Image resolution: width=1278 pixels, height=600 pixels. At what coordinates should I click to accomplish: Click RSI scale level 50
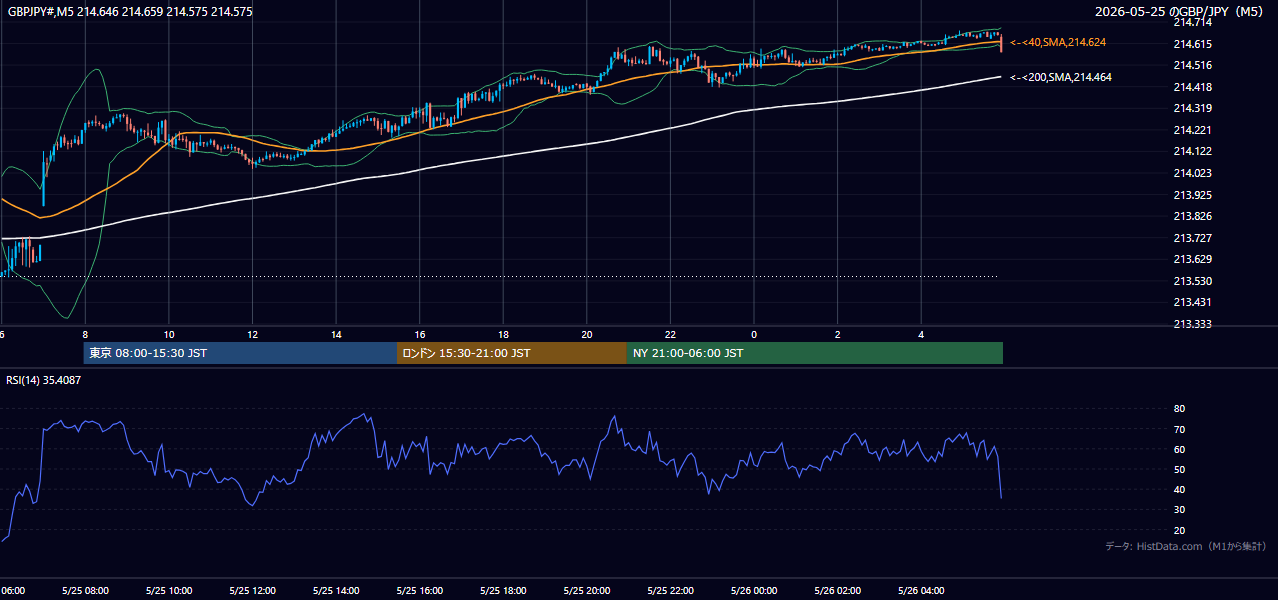pos(1179,469)
